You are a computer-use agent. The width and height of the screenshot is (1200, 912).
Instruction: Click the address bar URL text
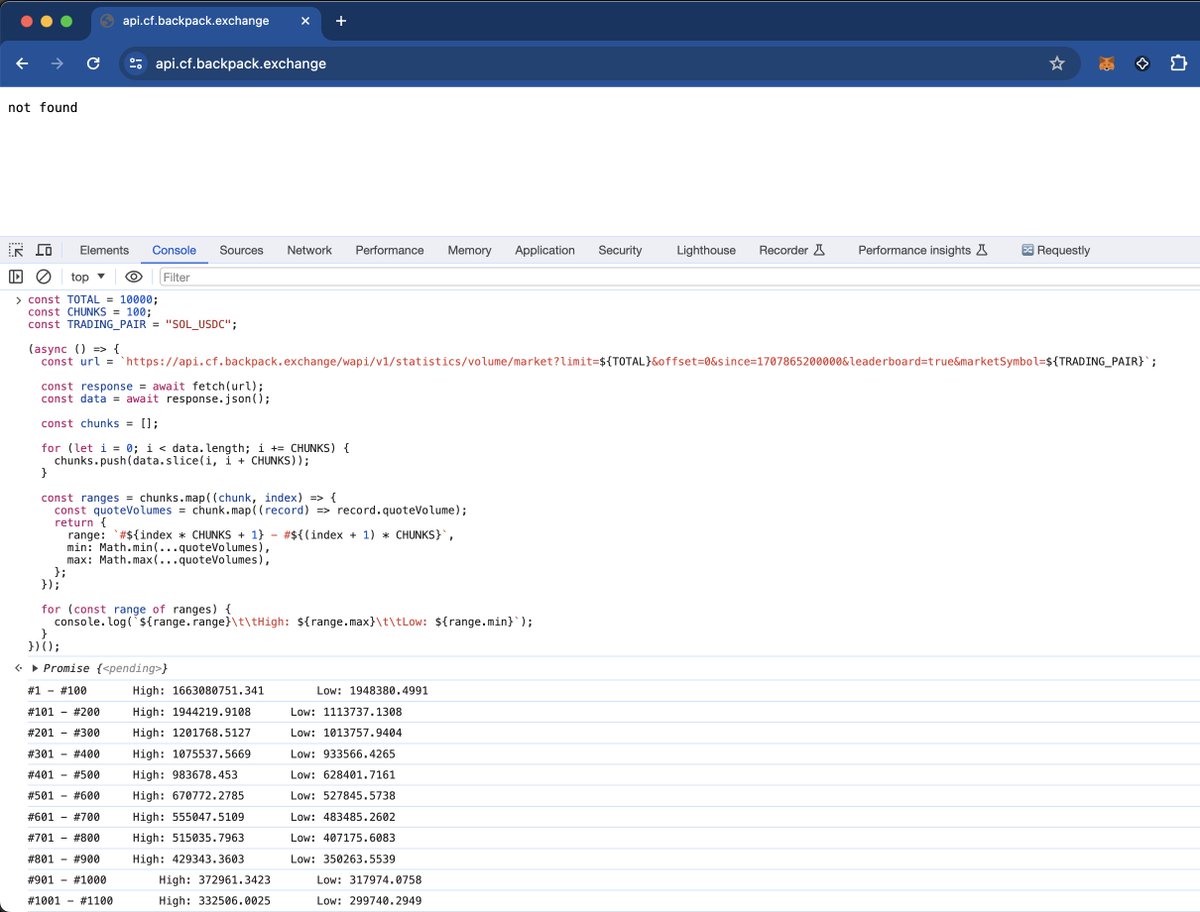coord(241,63)
